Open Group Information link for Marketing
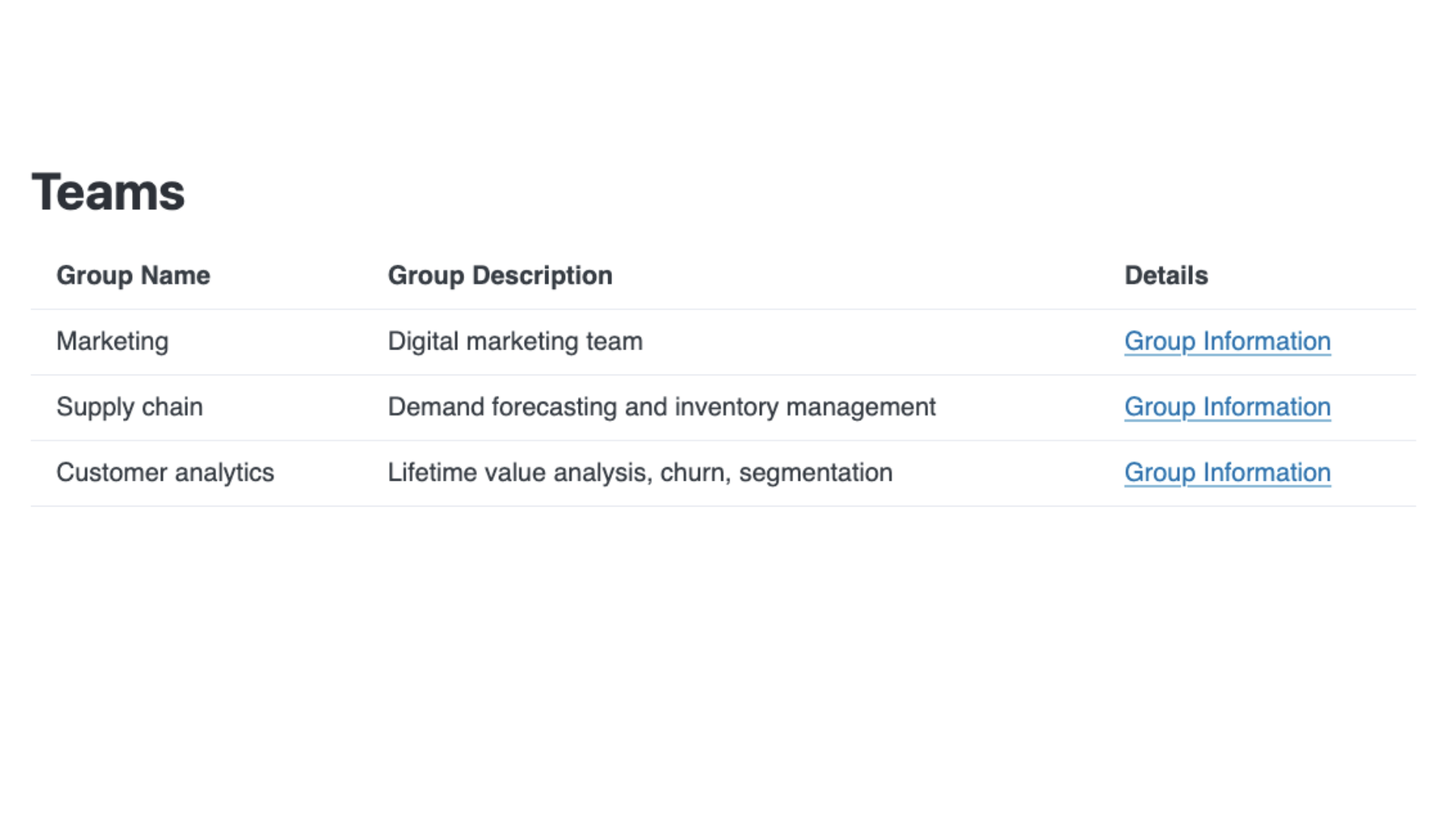 (x=1227, y=341)
